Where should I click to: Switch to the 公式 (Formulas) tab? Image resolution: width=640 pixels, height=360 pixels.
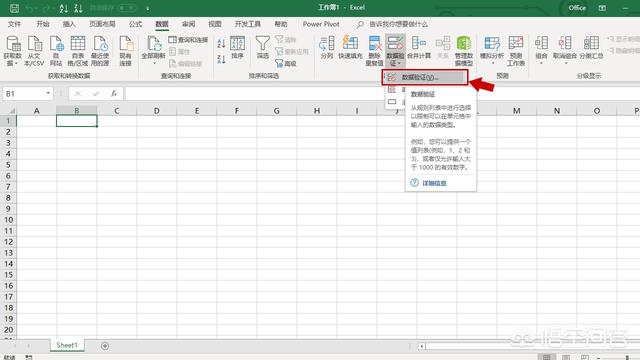pyautogui.click(x=135, y=24)
